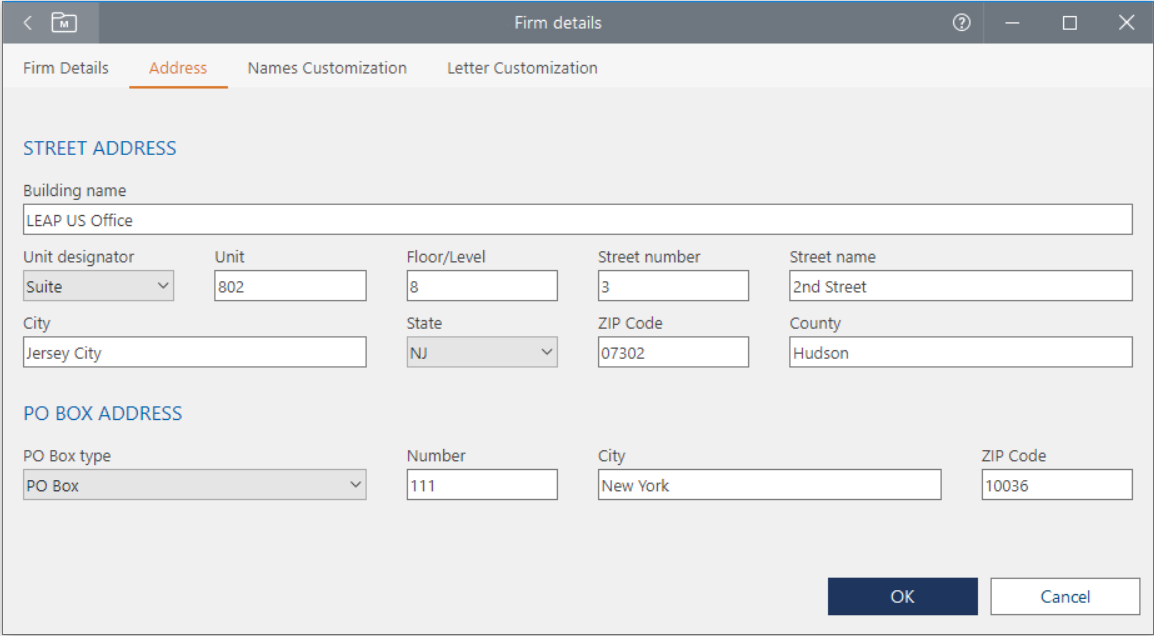Click the back arrow in title bar
This screenshot has width=1154, height=636.
[28, 22]
